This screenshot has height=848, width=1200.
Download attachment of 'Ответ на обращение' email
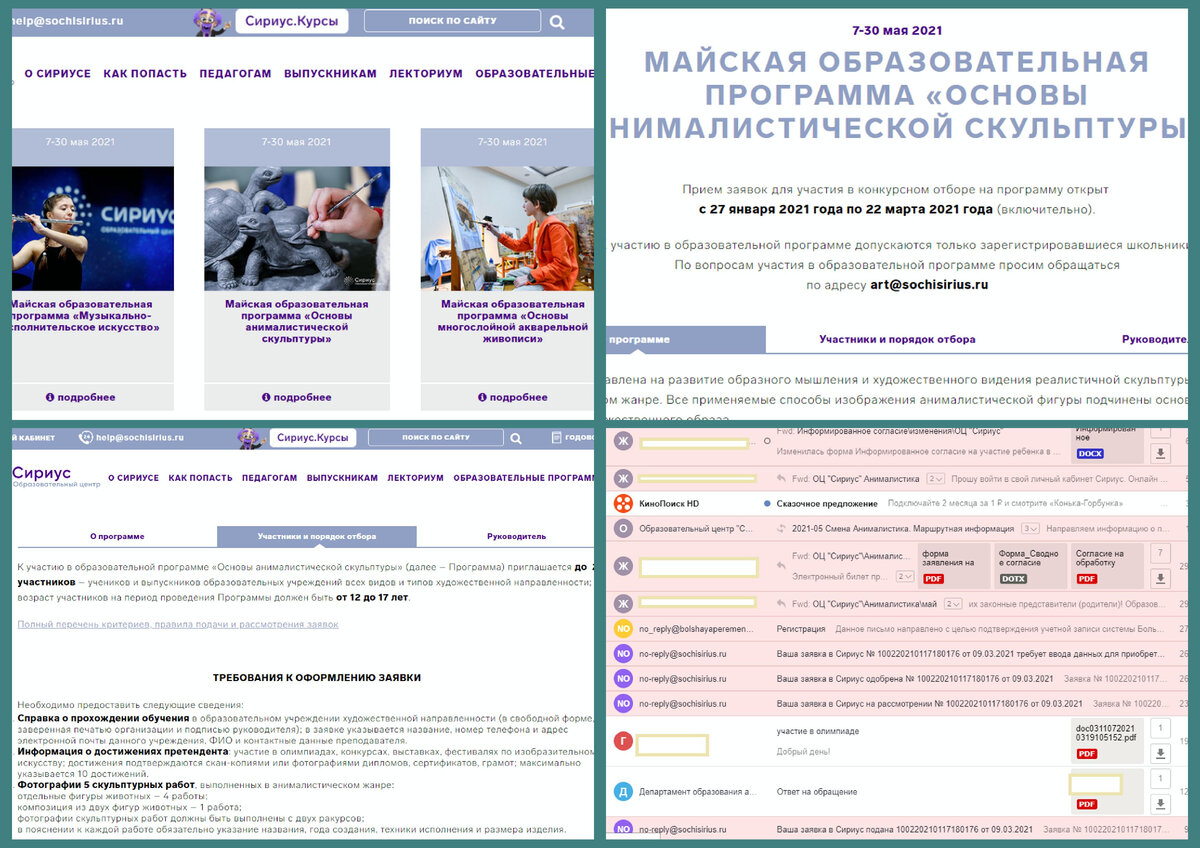(x=1161, y=803)
